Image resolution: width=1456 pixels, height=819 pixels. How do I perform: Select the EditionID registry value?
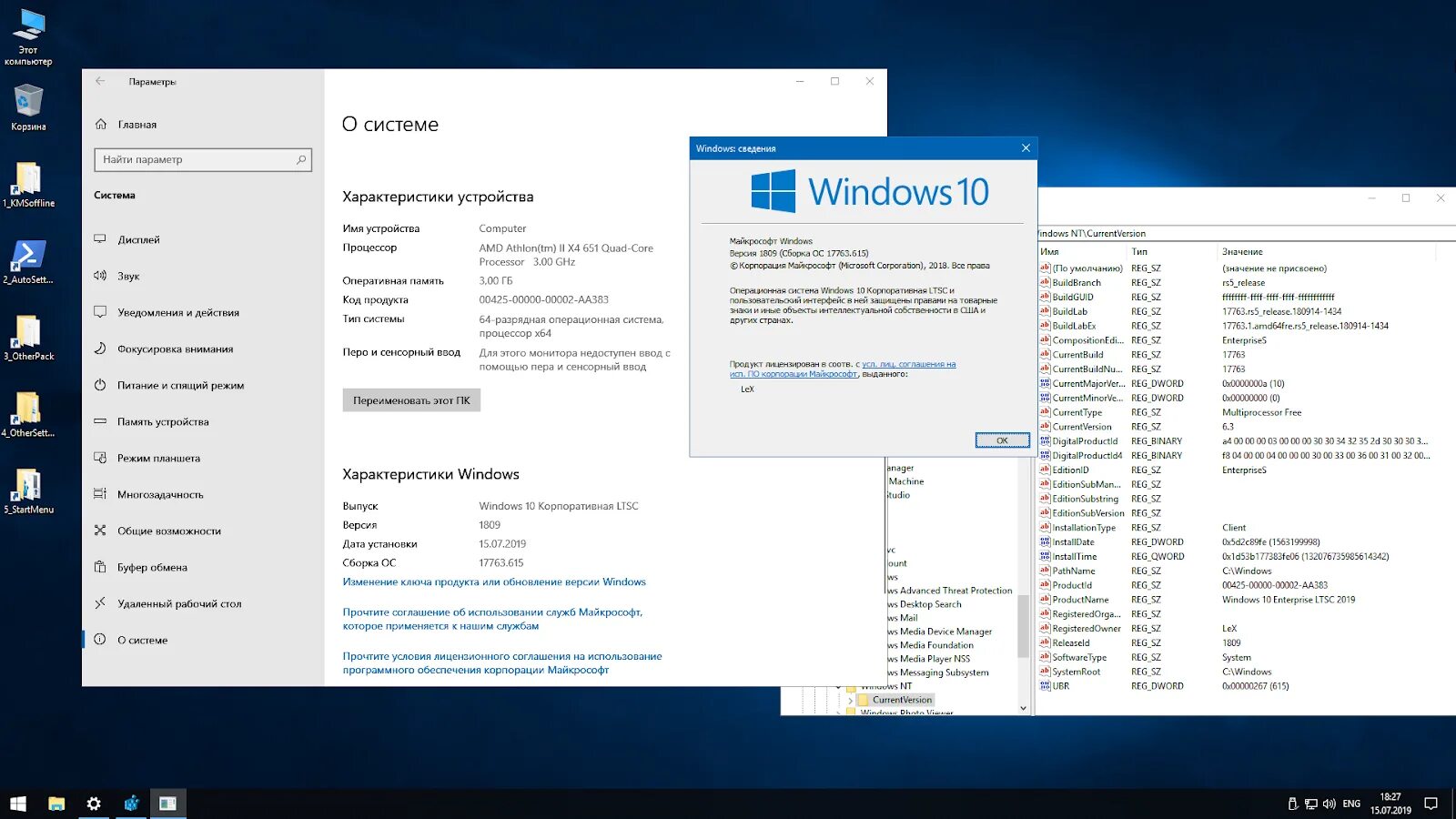point(1070,470)
